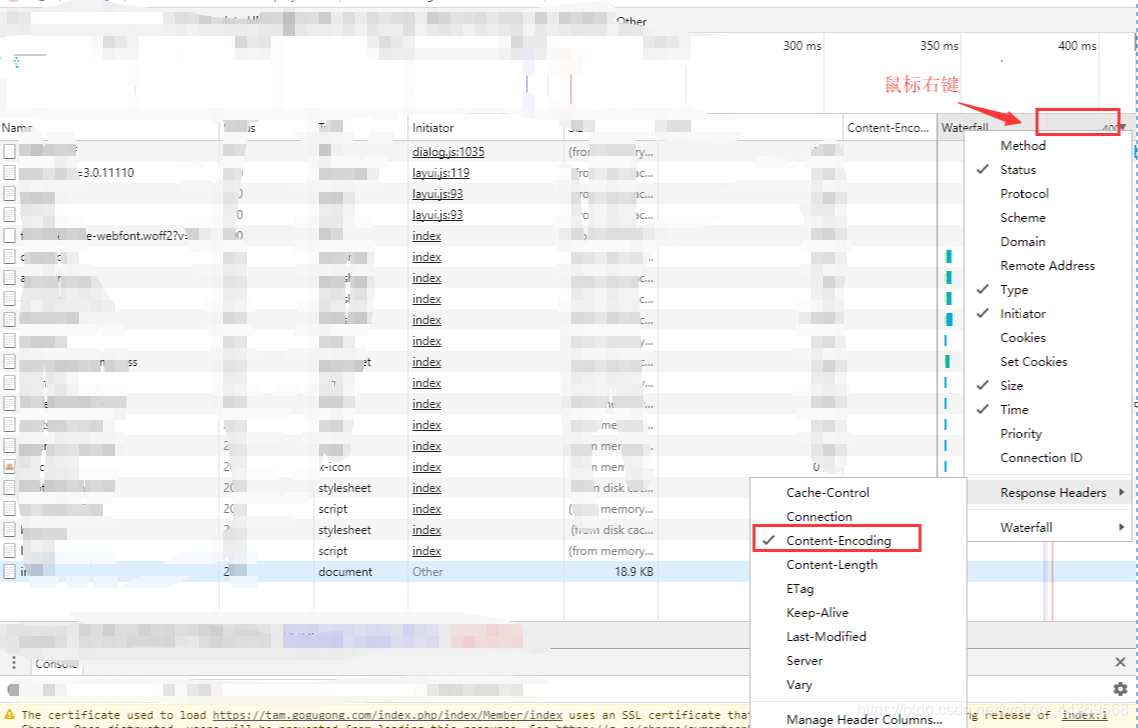Open the tam.gogugong.com URL in warning
This screenshot has height=728, width=1138.
click(388, 715)
